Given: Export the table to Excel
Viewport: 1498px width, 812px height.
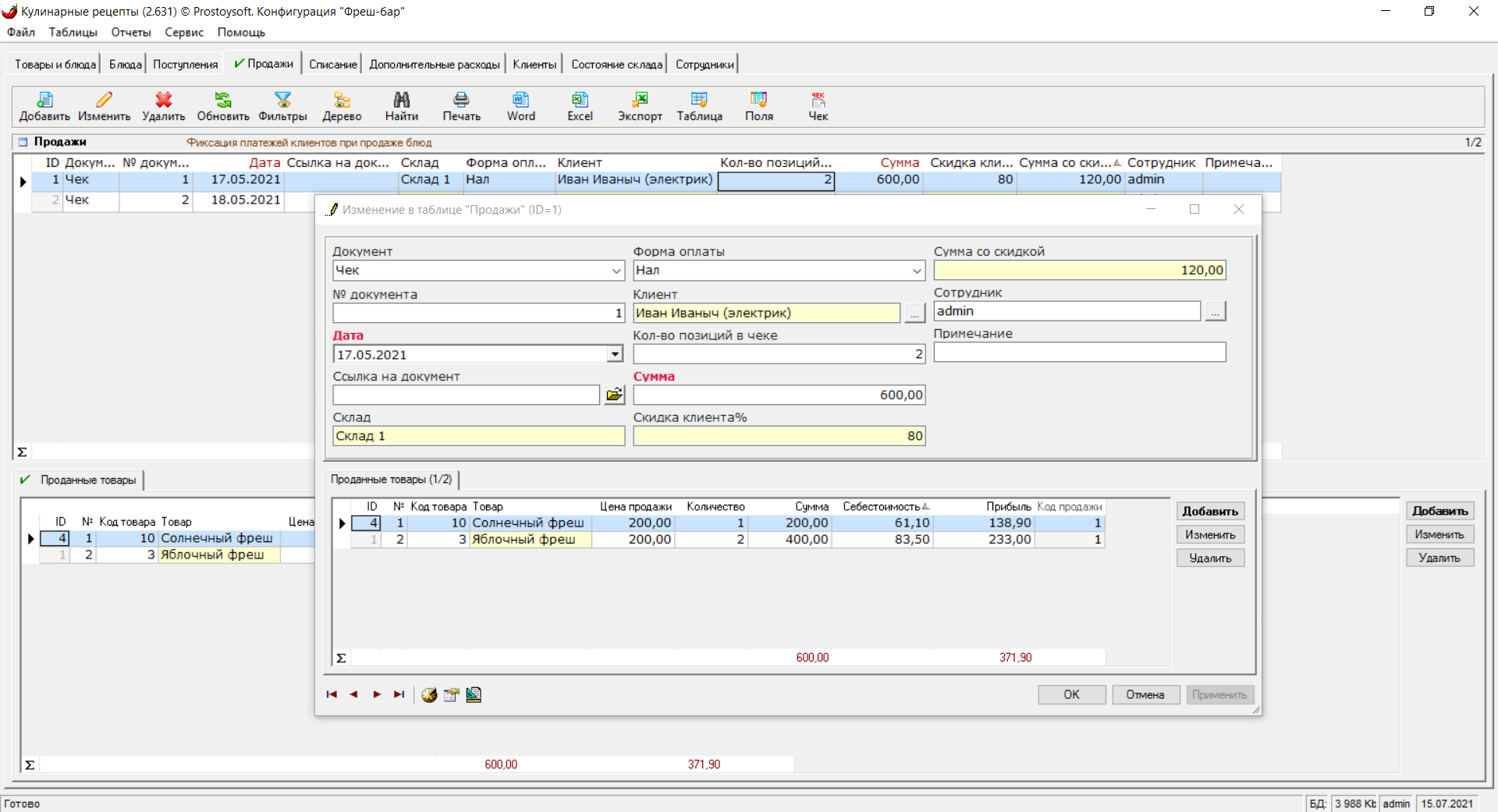Looking at the screenshot, I should (580, 106).
